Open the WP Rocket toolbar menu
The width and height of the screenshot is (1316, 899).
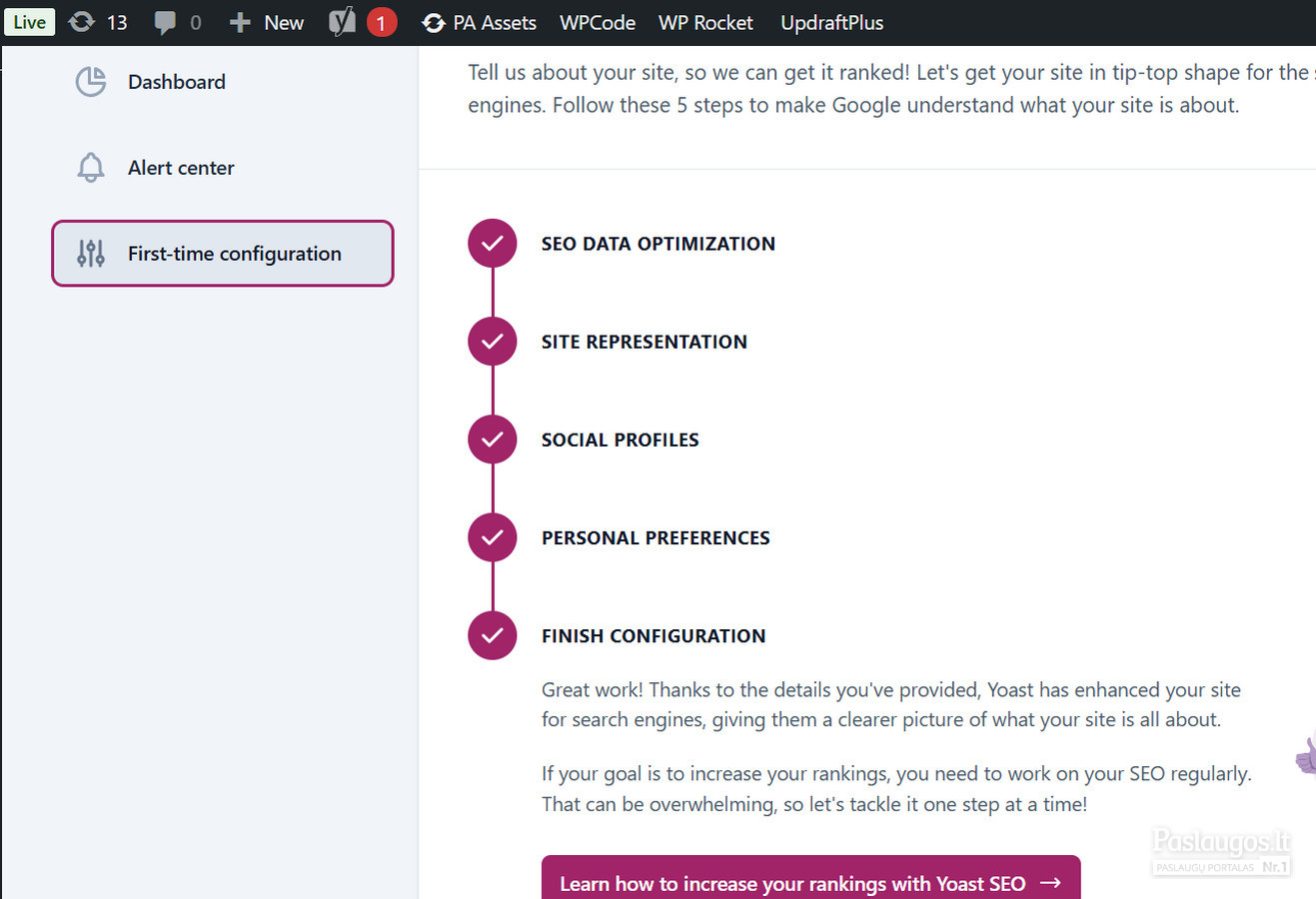[x=705, y=23]
